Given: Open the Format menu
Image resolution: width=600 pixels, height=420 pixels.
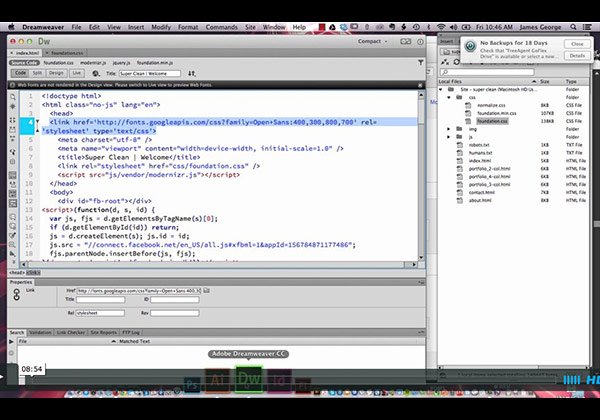Looking at the screenshot, I should click(188, 27).
